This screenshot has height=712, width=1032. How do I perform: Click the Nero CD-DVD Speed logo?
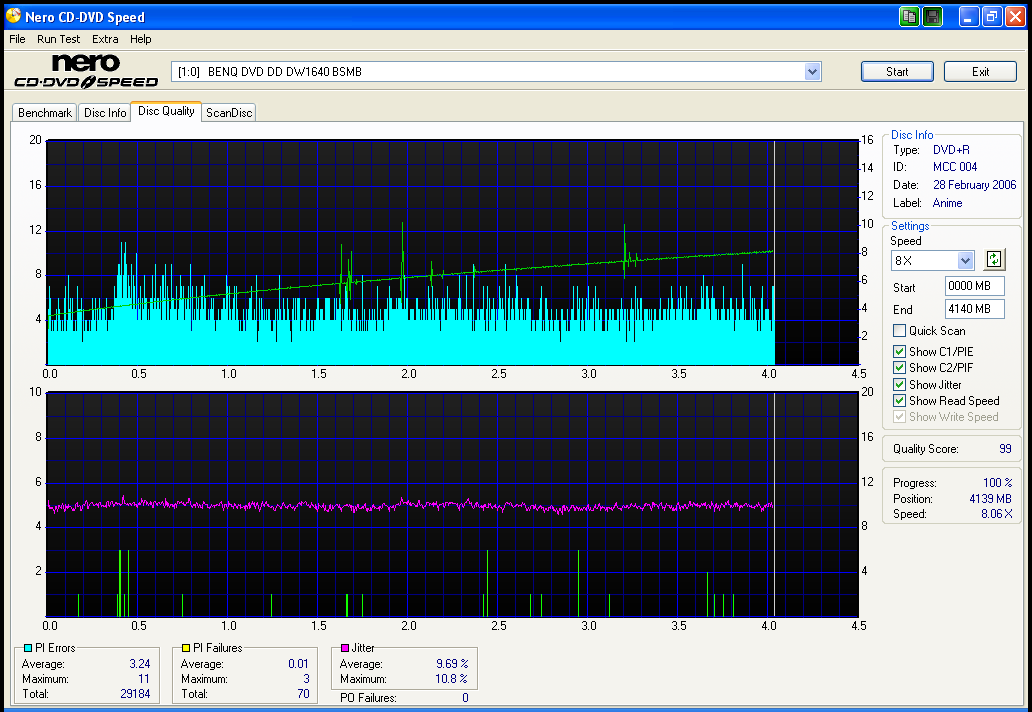tap(85, 72)
